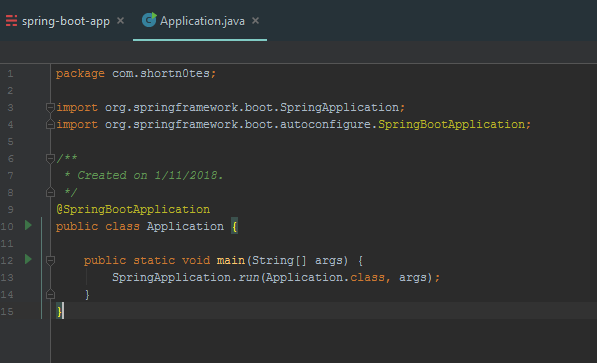Image resolution: width=597 pixels, height=363 pixels.
Task: Click Application.class argument on line 13
Action: pyautogui.click(x=325, y=277)
